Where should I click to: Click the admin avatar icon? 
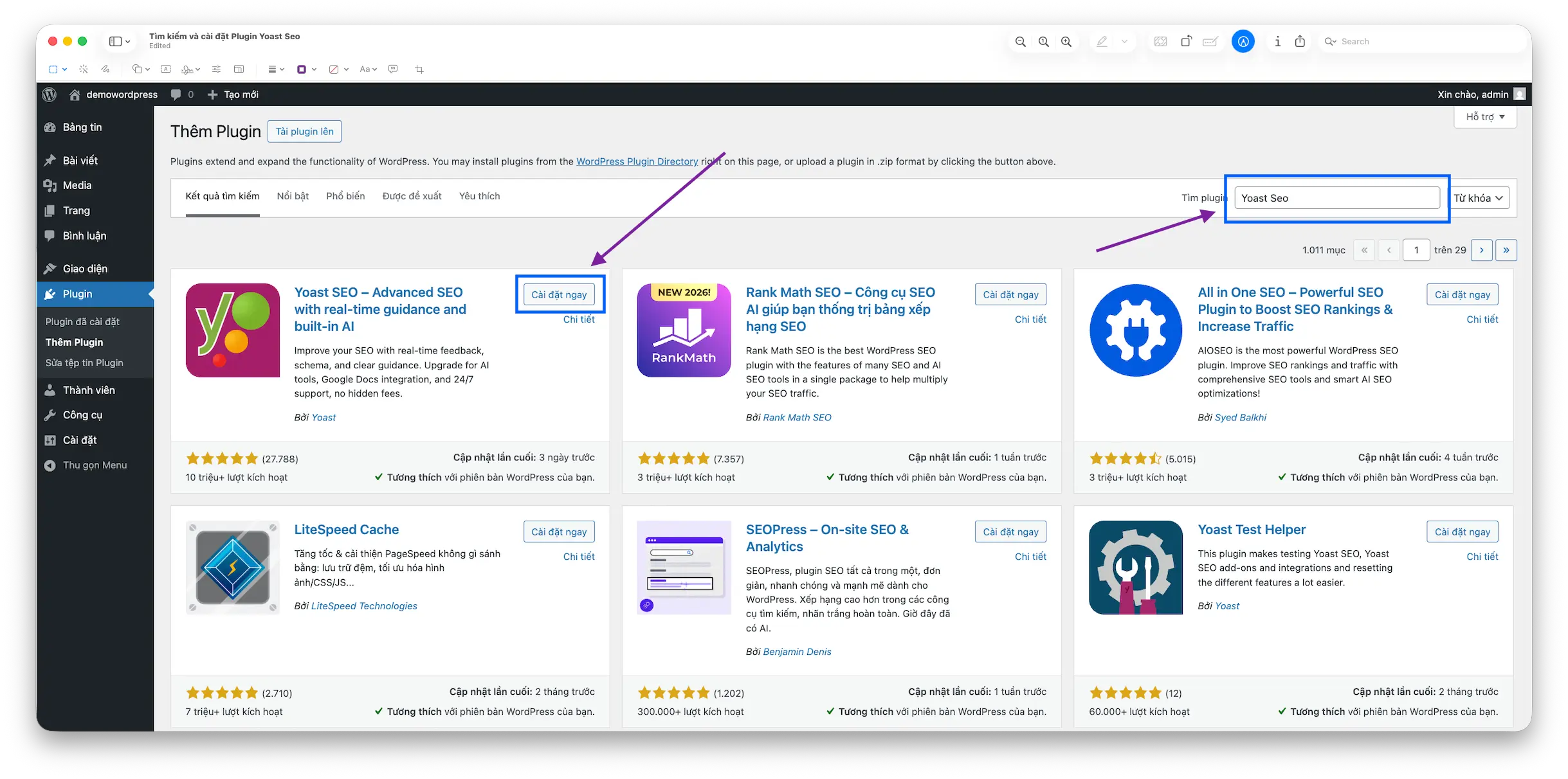pyautogui.click(x=1519, y=94)
